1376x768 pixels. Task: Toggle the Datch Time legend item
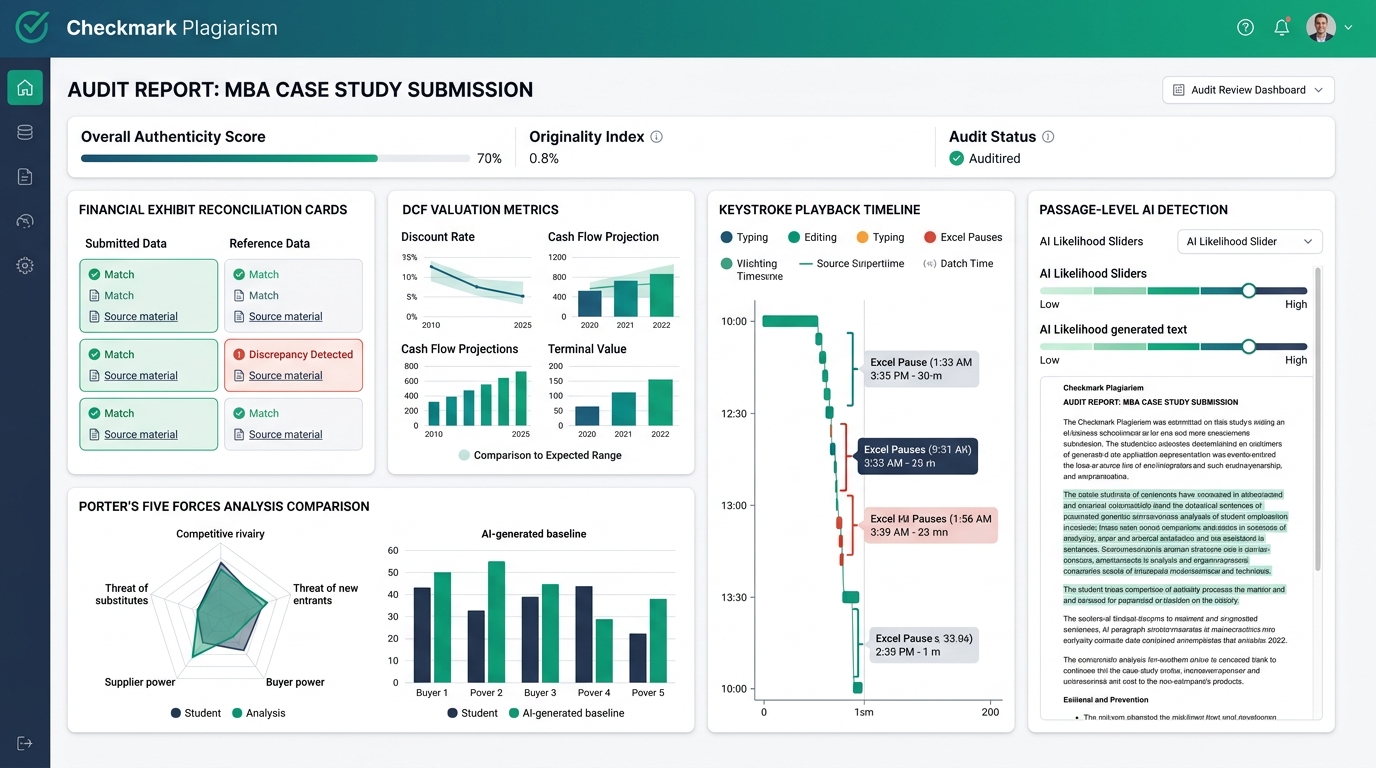[x=958, y=264]
